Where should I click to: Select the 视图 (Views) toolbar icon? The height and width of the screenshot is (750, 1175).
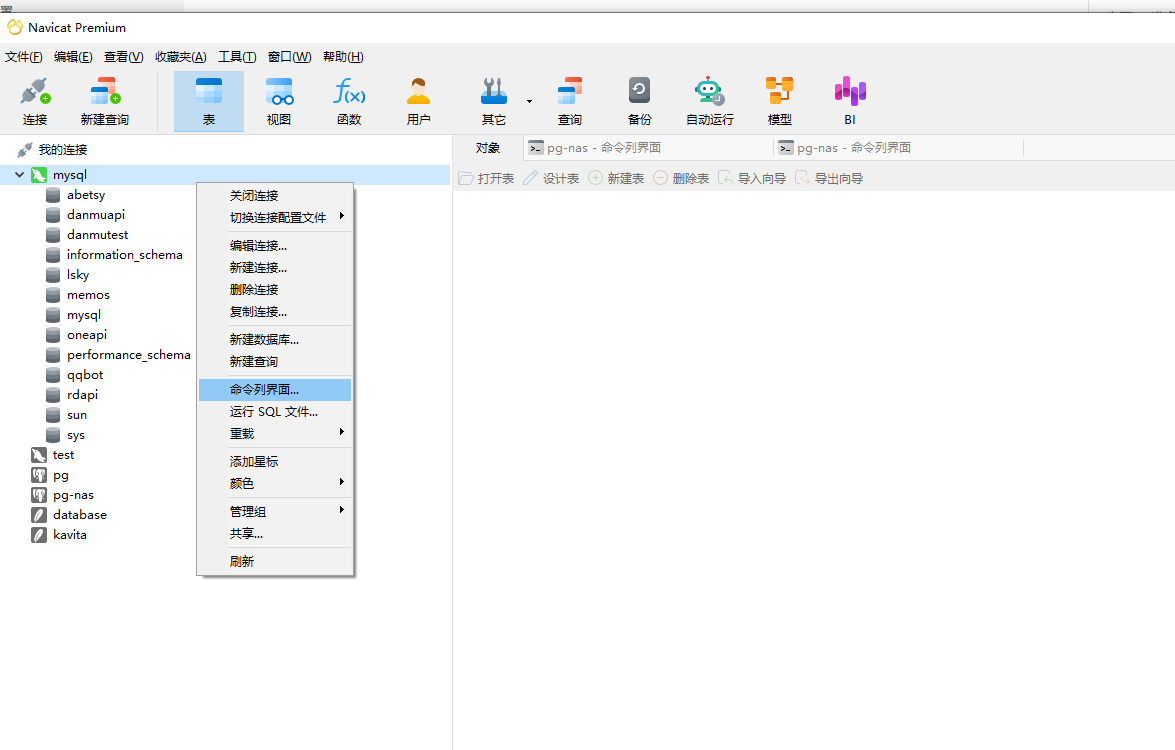[x=279, y=100]
